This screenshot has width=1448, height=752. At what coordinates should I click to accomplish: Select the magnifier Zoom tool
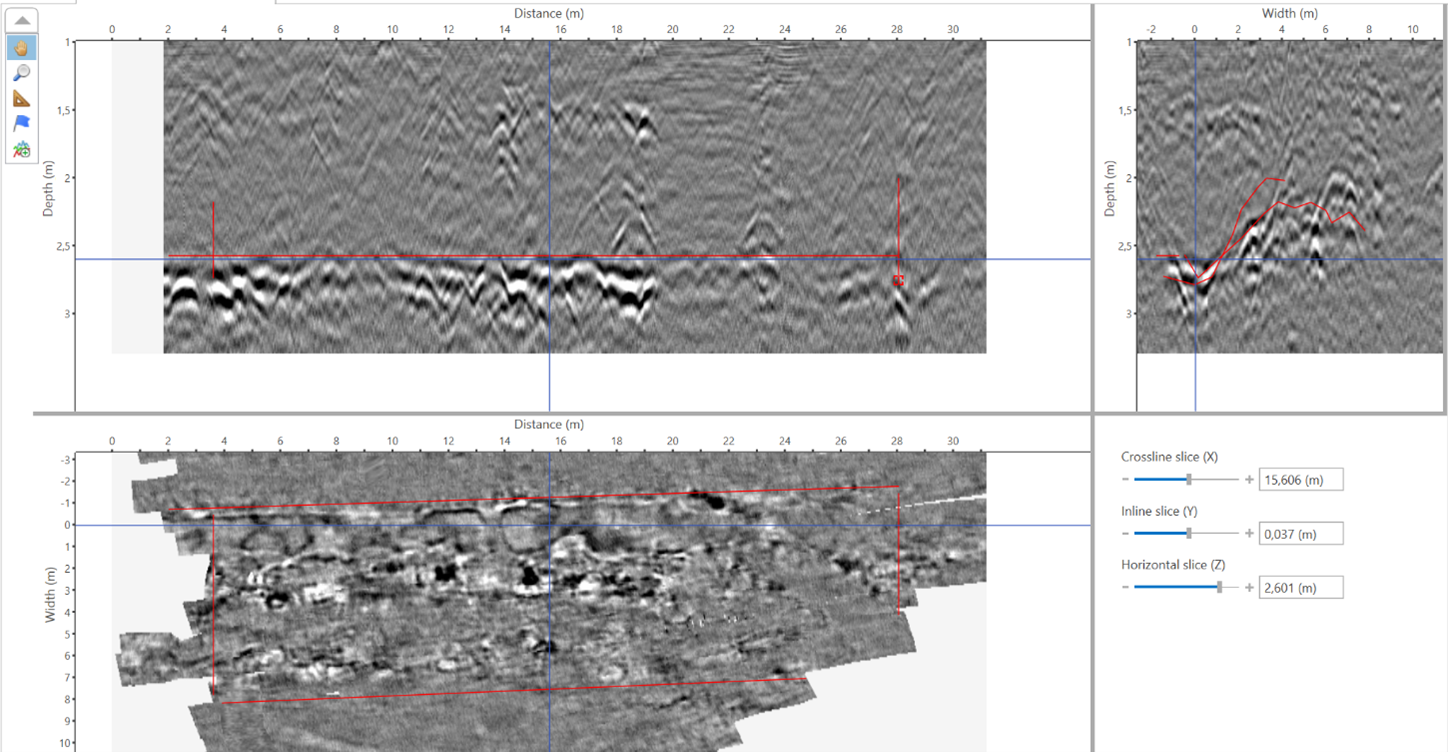pos(22,72)
